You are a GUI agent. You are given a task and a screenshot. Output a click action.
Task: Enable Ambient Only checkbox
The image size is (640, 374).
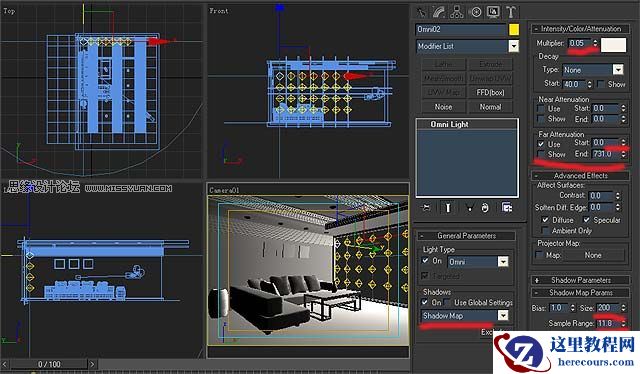(545, 230)
